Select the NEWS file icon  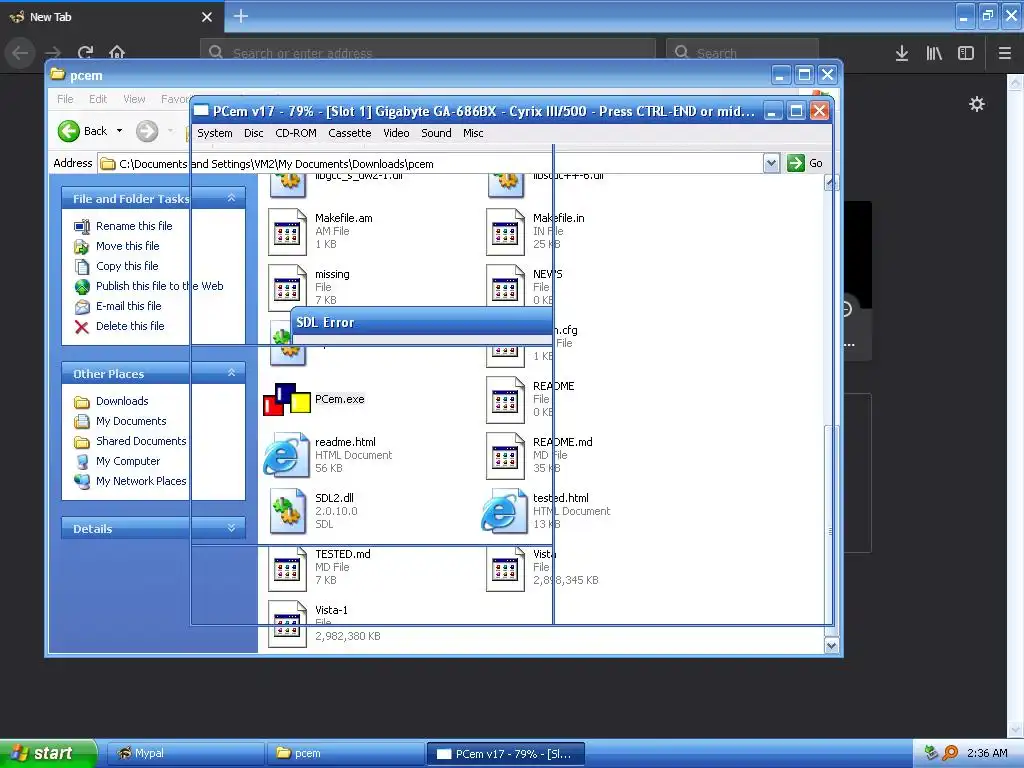click(505, 288)
